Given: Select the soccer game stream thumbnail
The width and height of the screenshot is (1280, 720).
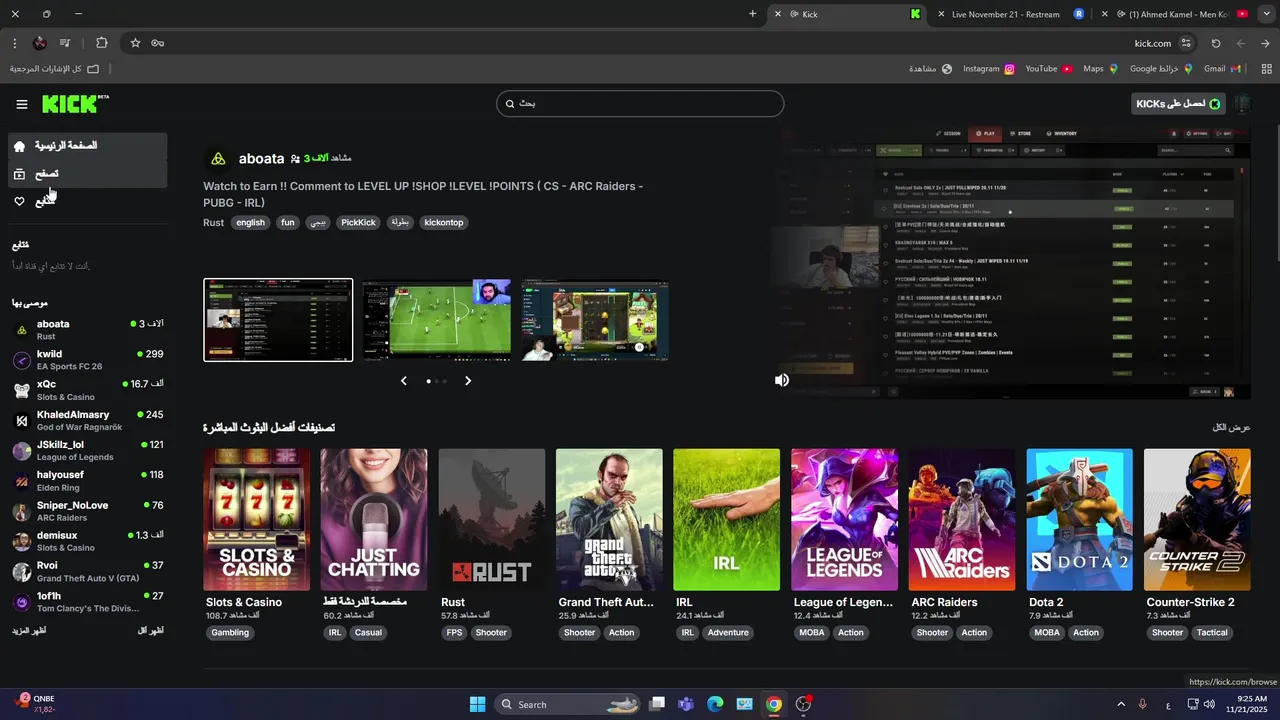Looking at the screenshot, I should (436, 320).
